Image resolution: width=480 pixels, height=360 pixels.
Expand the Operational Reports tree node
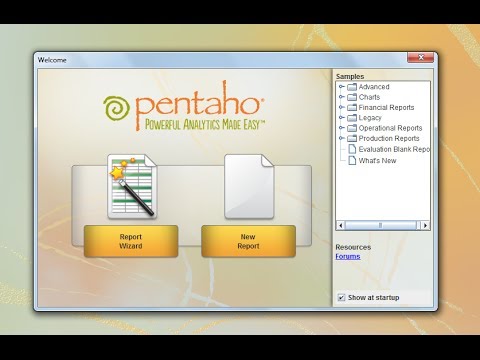pos(341,128)
